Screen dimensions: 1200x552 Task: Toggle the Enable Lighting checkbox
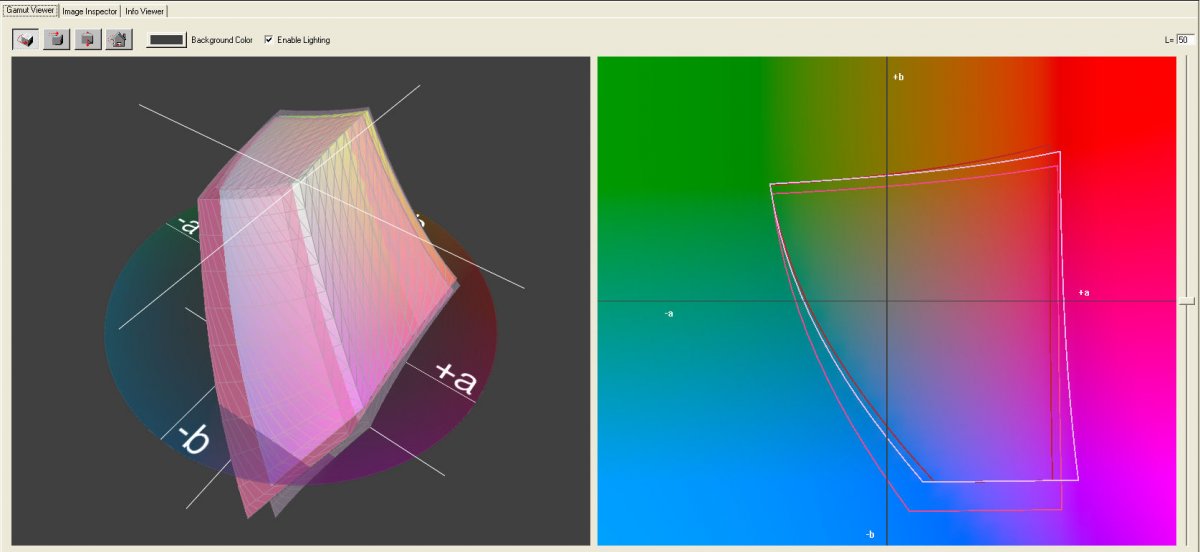[268, 40]
